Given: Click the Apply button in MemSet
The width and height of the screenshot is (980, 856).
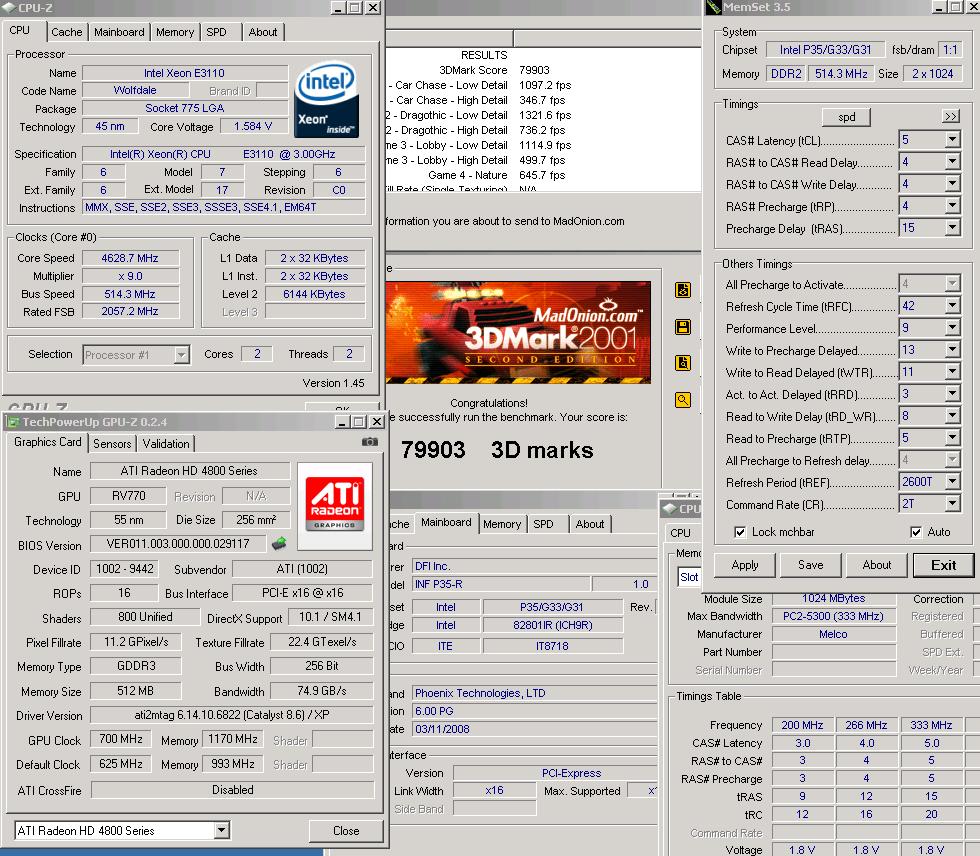Looking at the screenshot, I should (x=744, y=565).
